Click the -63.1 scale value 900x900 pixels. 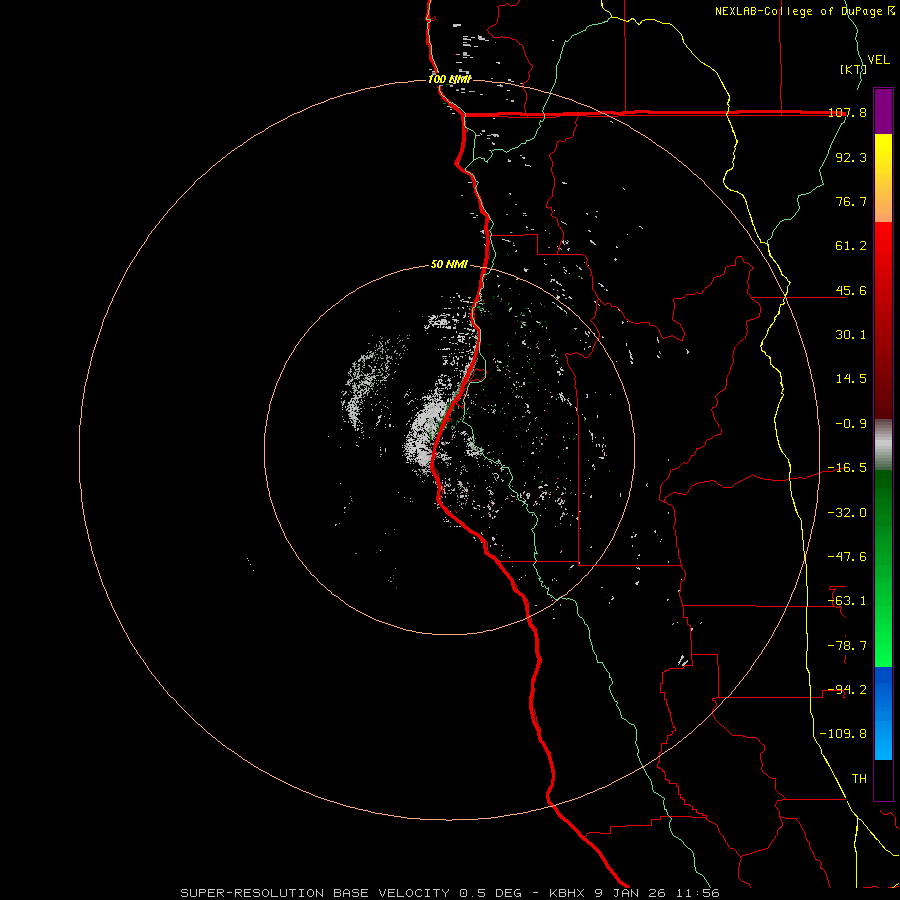[848, 601]
